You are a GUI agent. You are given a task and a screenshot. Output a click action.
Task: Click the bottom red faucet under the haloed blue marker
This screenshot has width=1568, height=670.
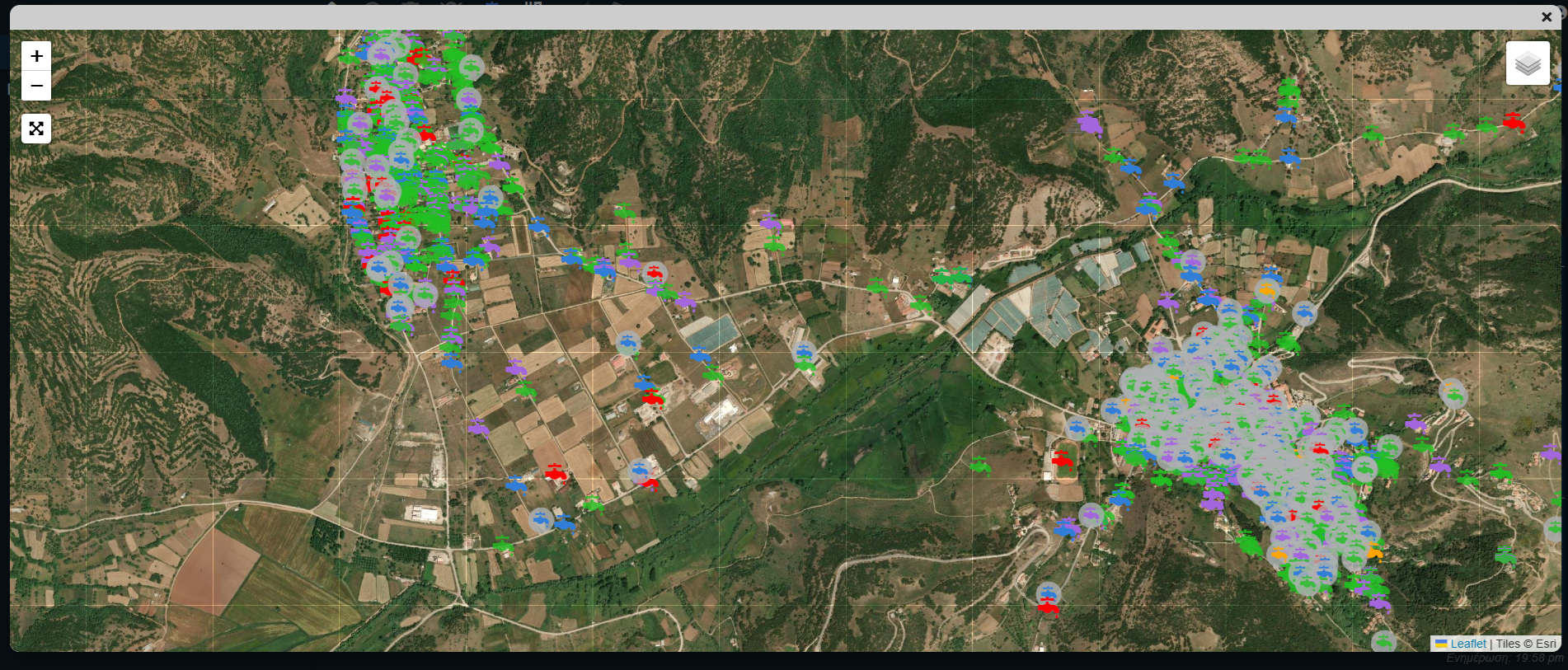point(1049,608)
